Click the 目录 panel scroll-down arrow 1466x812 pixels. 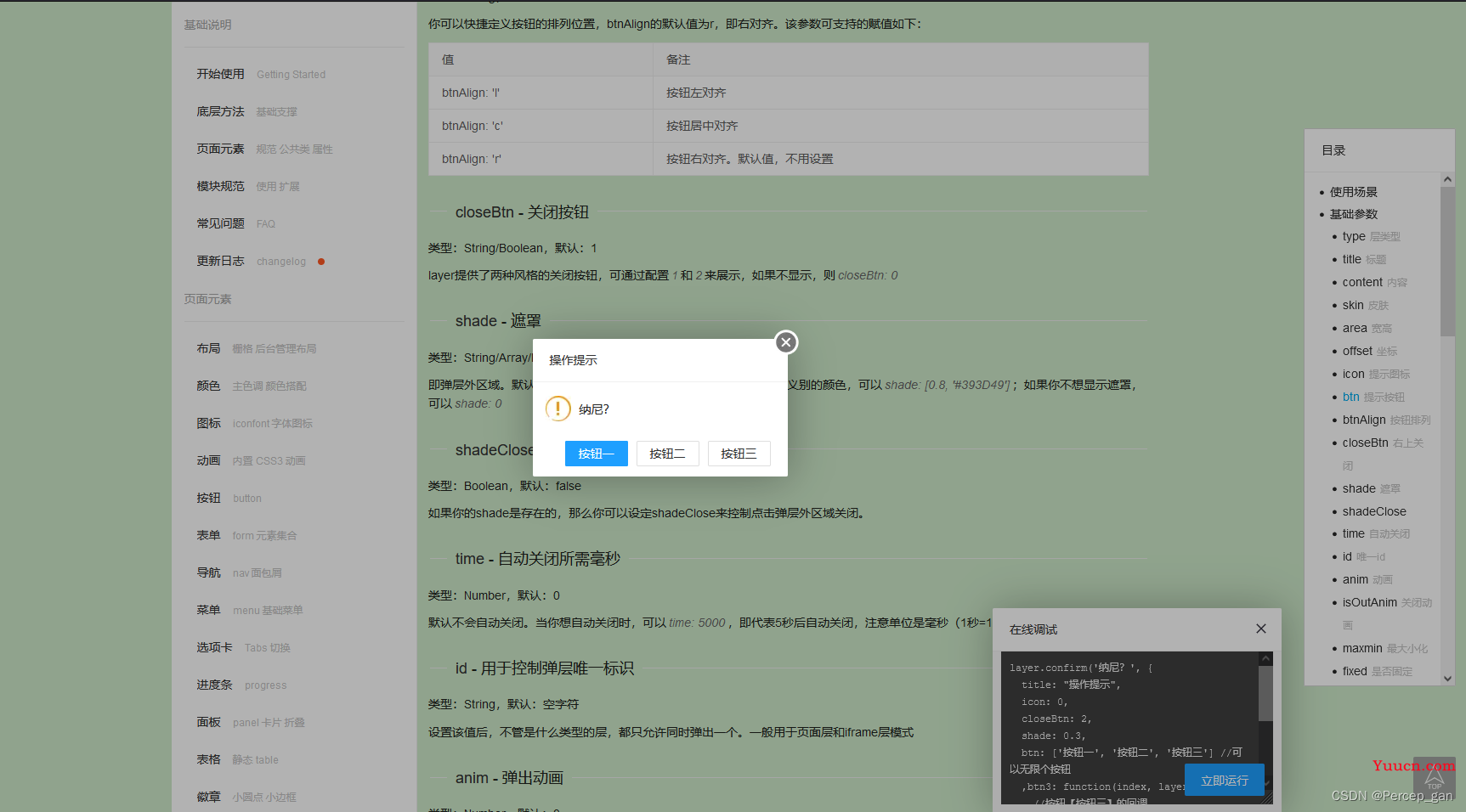tap(1447, 678)
